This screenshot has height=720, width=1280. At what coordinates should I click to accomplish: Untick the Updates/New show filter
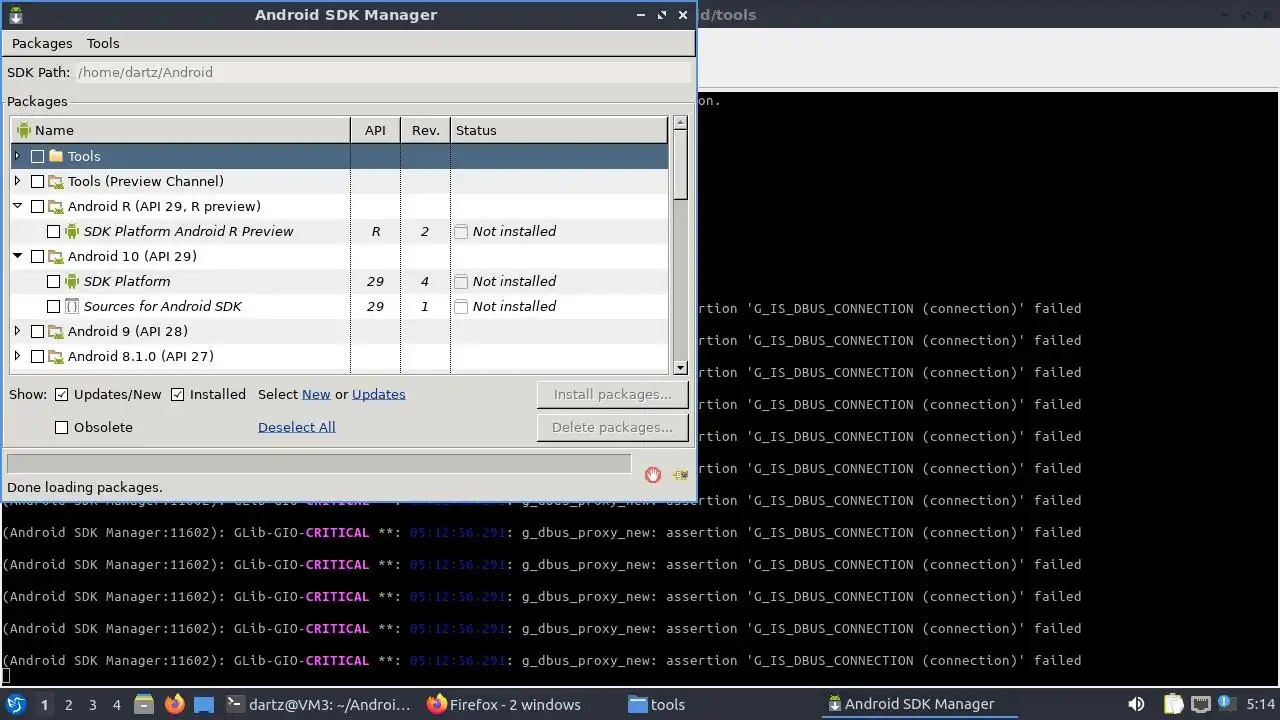pos(62,395)
